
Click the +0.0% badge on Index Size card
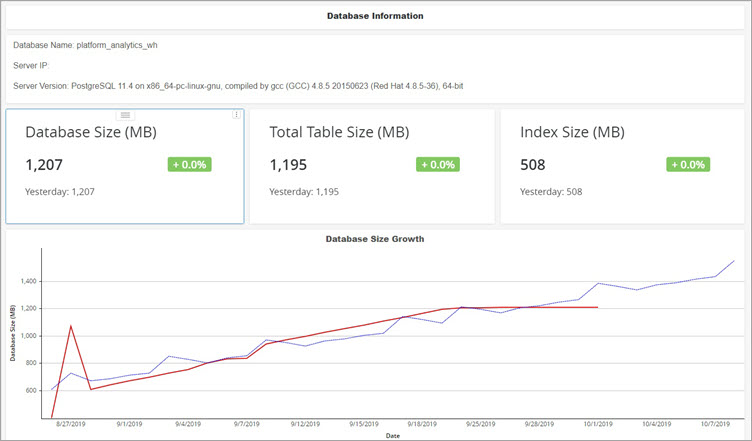pyautogui.click(x=688, y=164)
